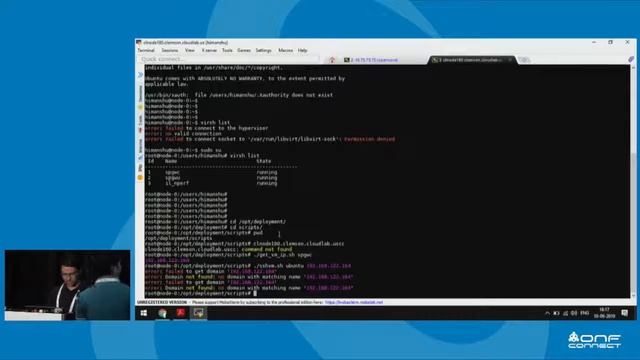640x360 pixels.
Task: Open the Home tab icon
Action: tap(332, 60)
